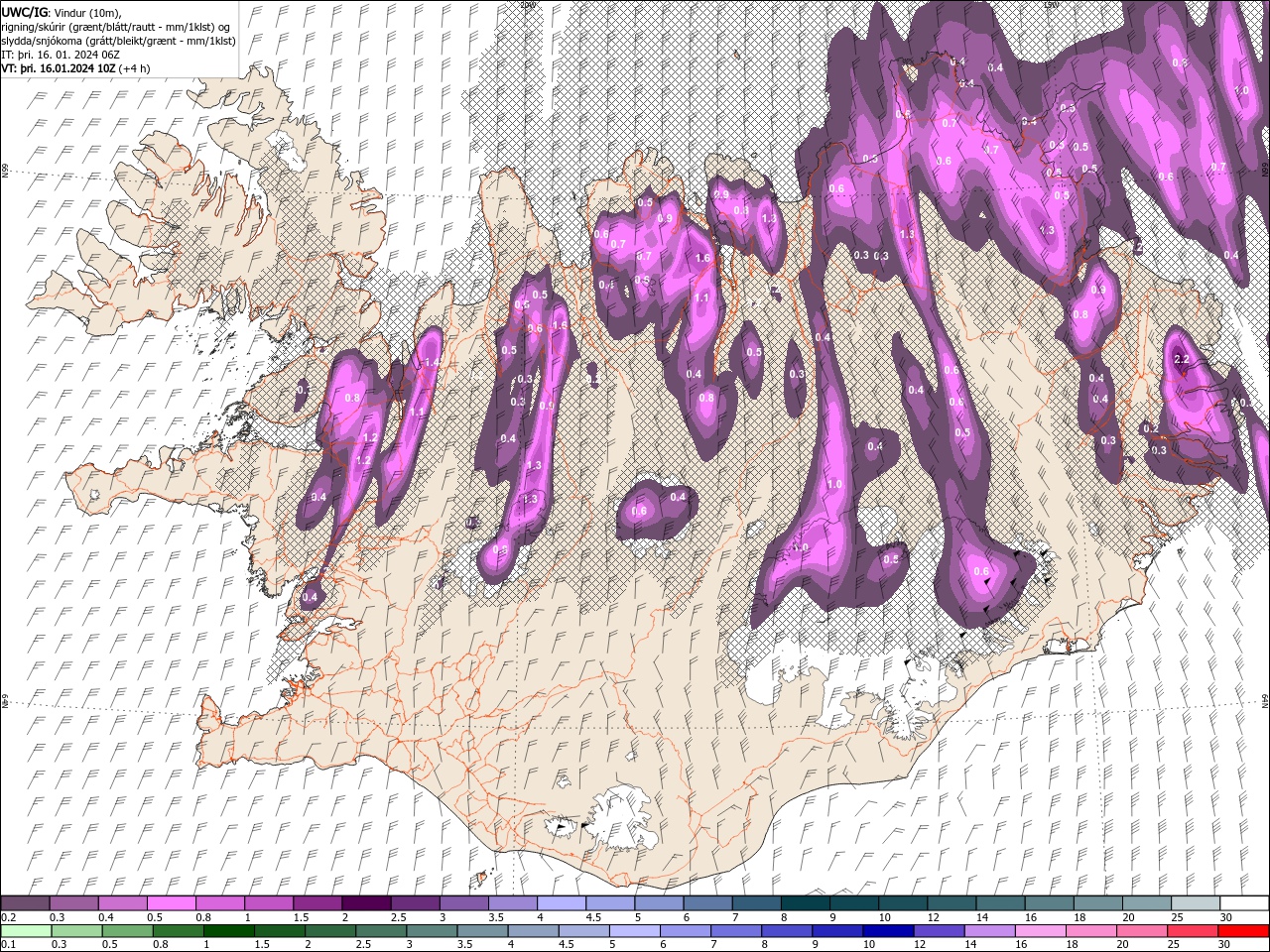This screenshot has width=1270, height=952.
Task: Select lilac lower-row swatch starting at 14
Action: point(989,931)
